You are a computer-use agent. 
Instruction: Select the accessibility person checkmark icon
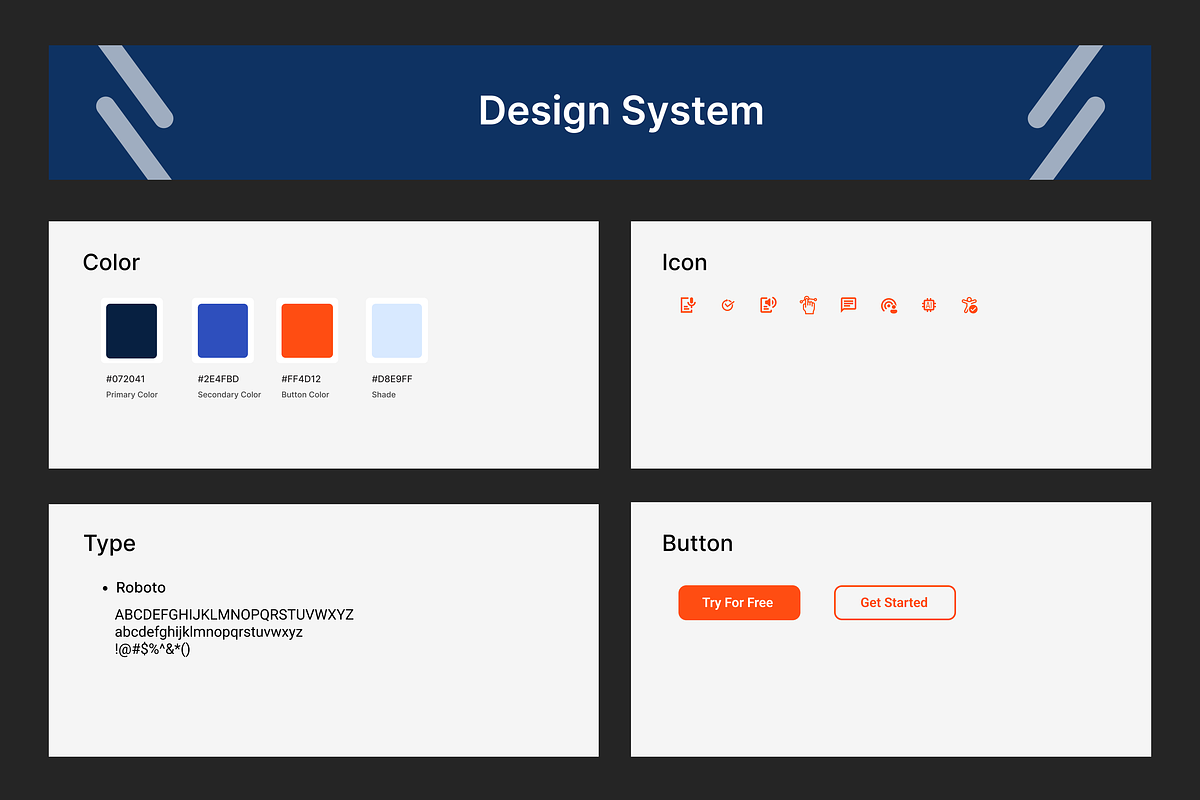pyautogui.click(x=969, y=306)
